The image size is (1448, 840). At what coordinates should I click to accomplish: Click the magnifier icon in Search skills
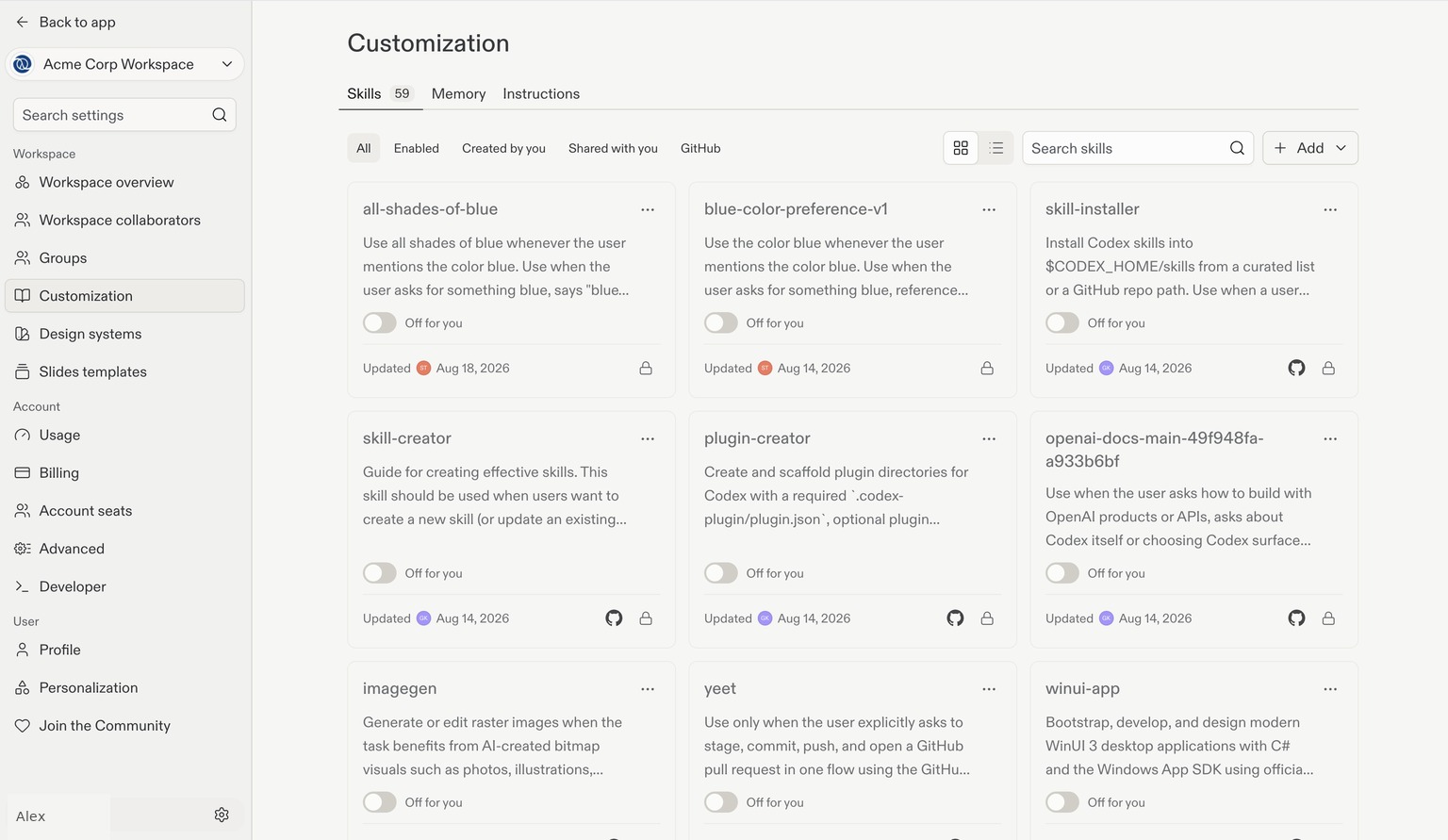(1237, 148)
